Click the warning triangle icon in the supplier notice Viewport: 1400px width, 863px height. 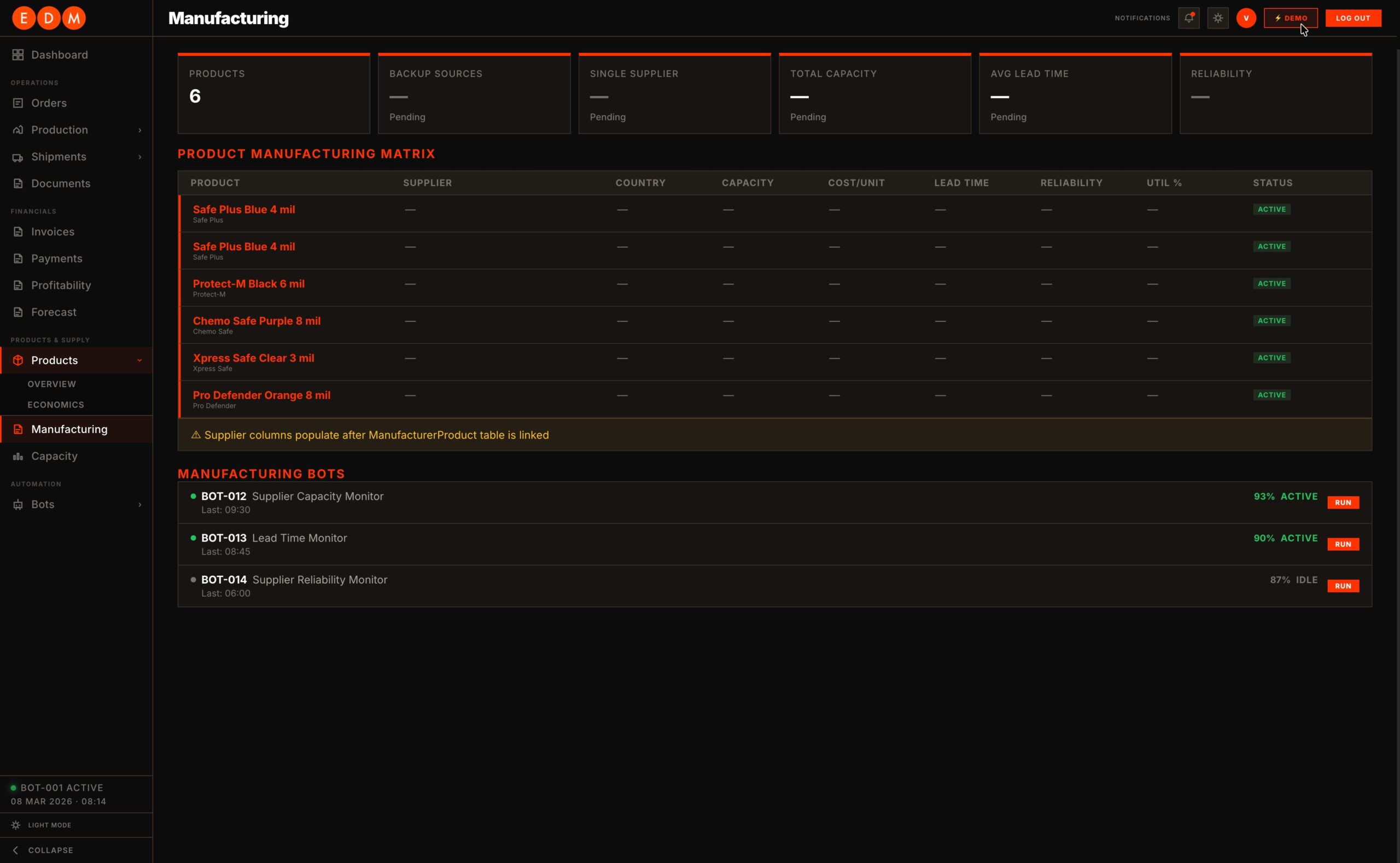point(196,435)
